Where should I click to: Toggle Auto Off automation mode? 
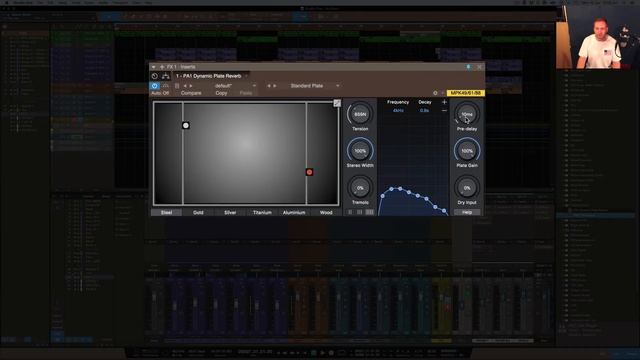(160, 93)
